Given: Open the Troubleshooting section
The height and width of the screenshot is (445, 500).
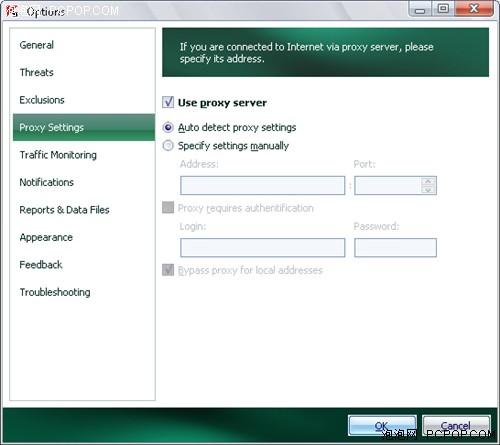Looking at the screenshot, I should click(x=55, y=292).
